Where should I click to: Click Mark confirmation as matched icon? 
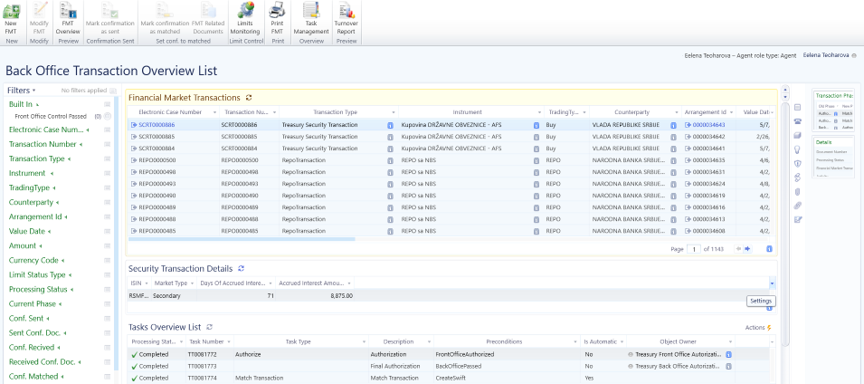(164, 10)
